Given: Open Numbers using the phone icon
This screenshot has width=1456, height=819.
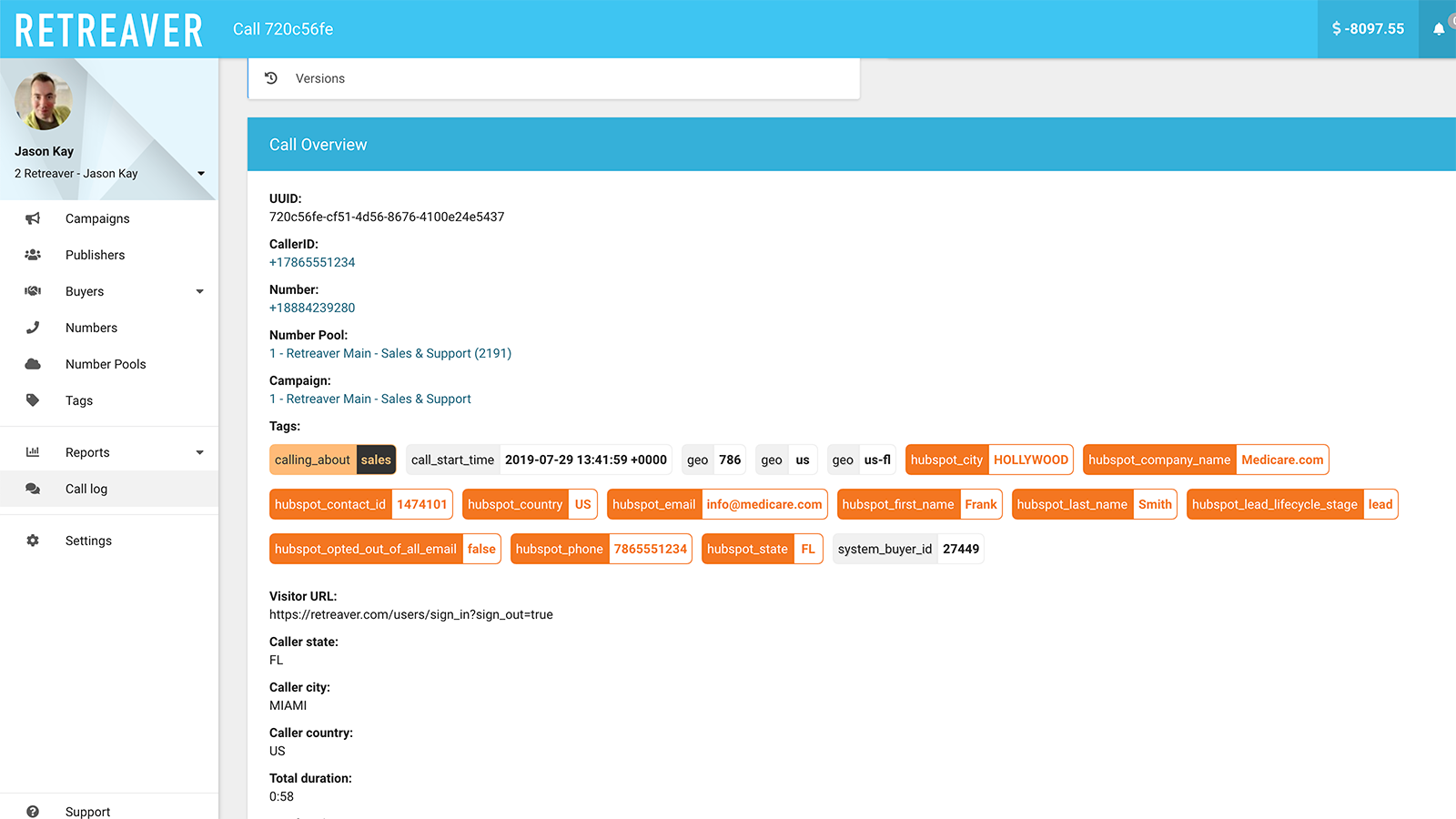Looking at the screenshot, I should 32,328.
